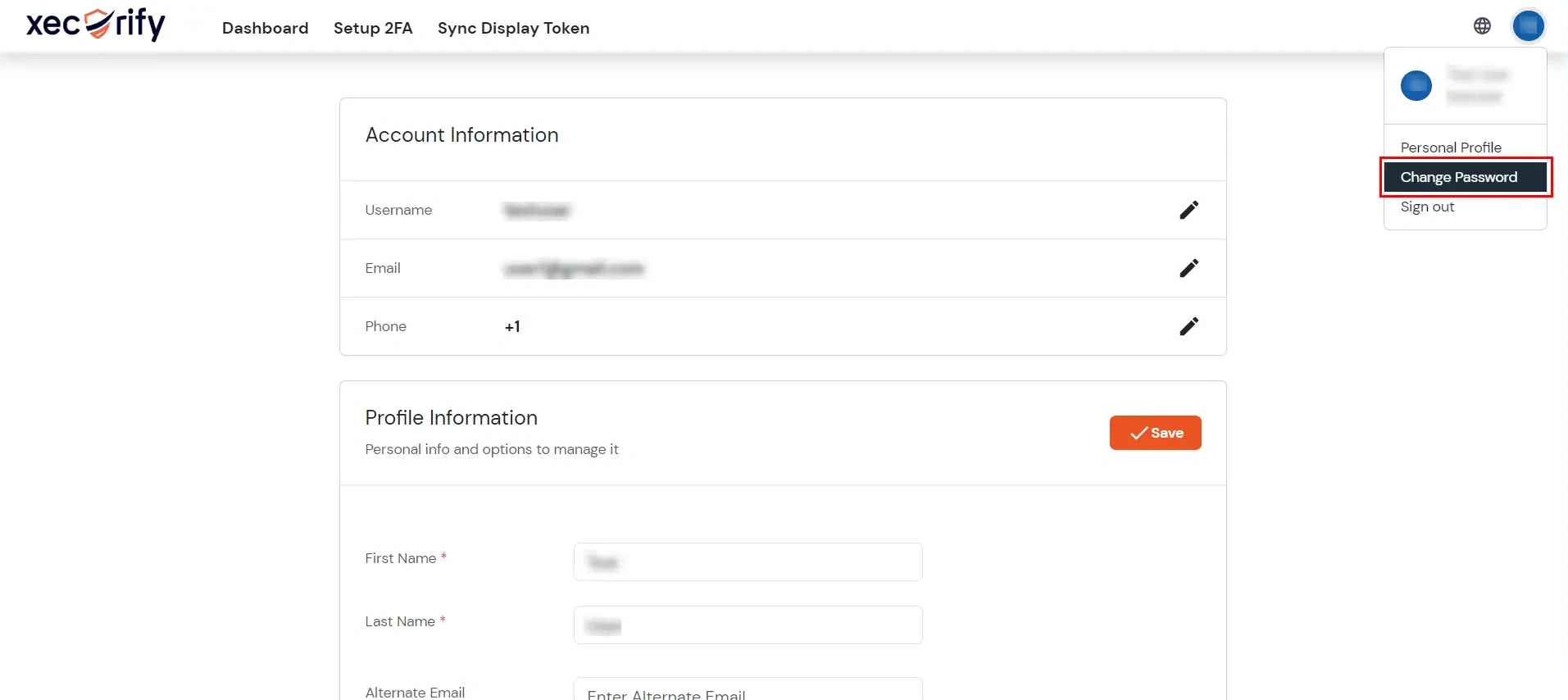Screen dimensions: 1568x700
Task: Click the Alternate Email field
Action: pyautogui.click(x=748, y=689)
